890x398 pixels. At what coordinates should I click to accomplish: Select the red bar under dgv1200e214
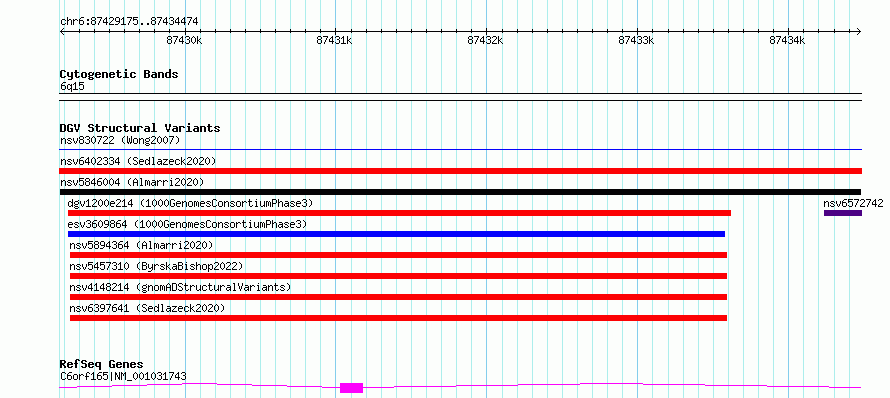pyautogui.click(x=399, y=213)
